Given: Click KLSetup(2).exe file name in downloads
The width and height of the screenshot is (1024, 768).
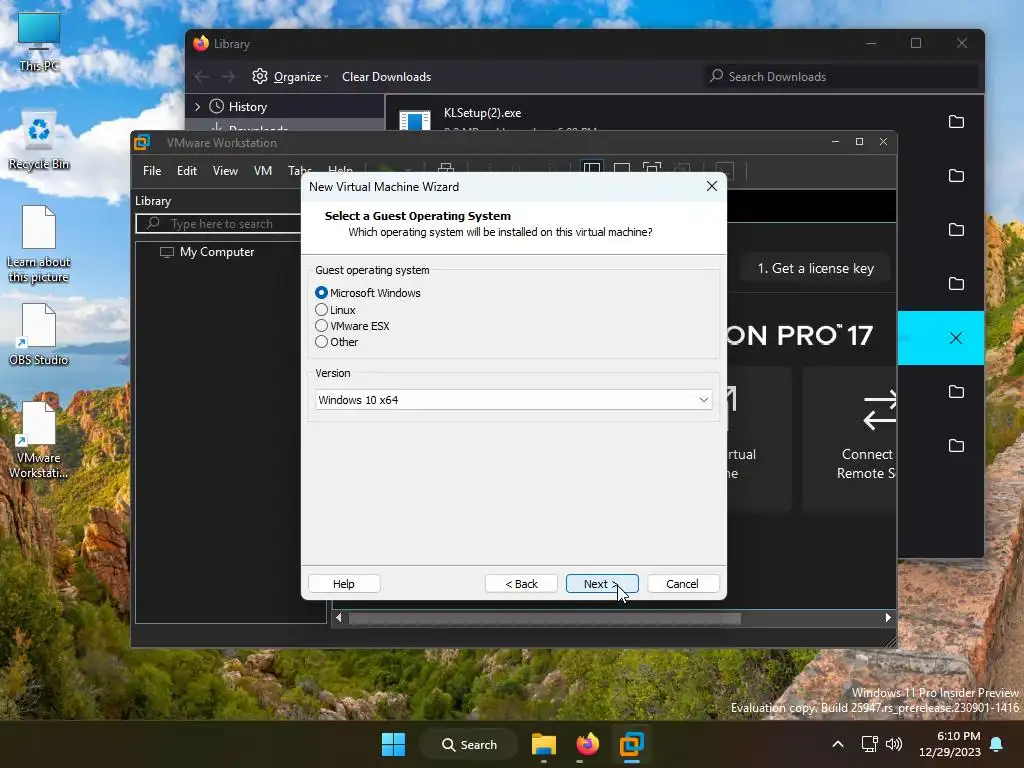Looking at the screenshot, I should point(483,113).
